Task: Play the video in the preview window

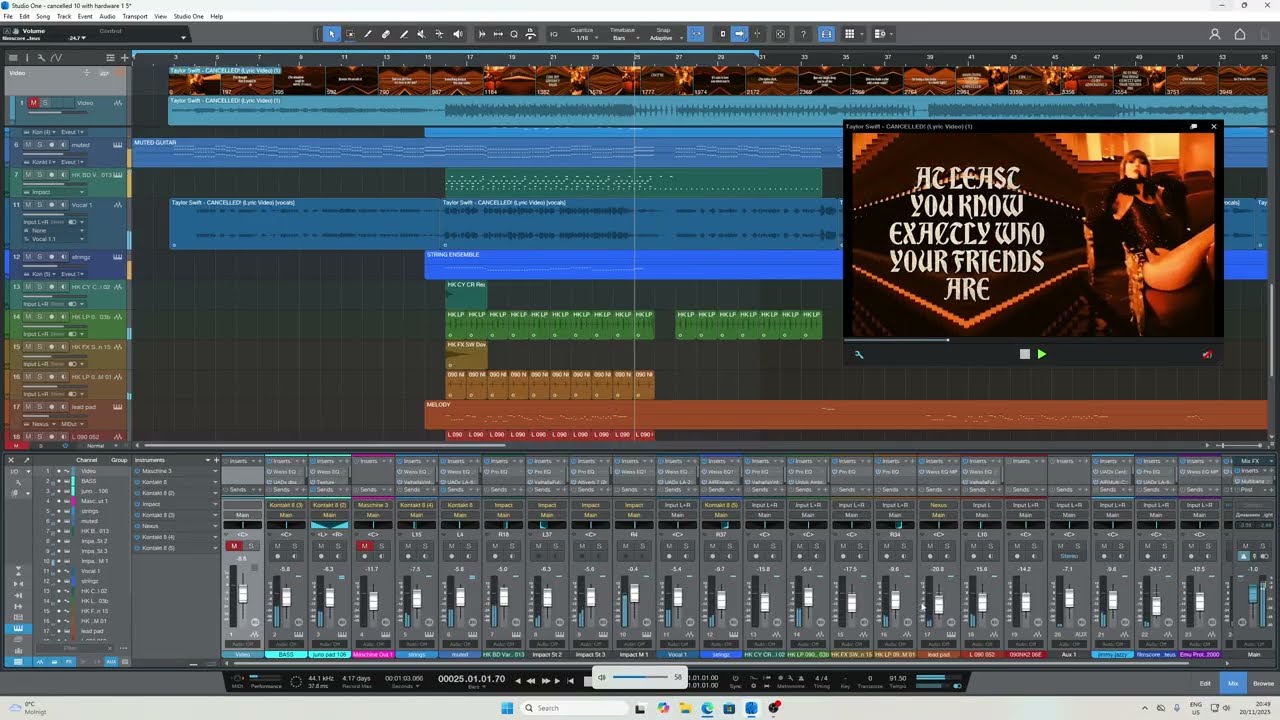Action: [1041, 354]
